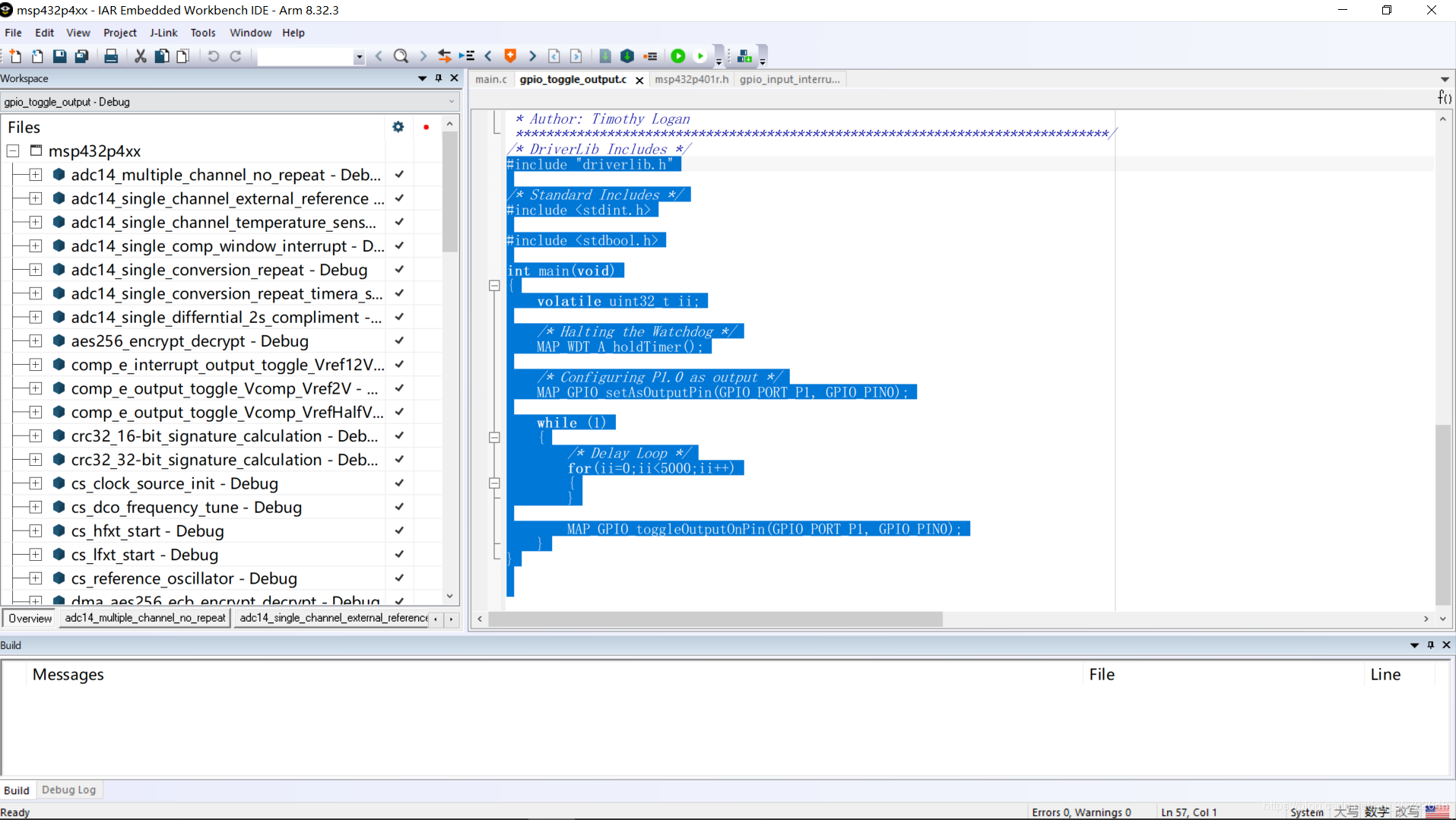Toggle build checkmark for aes256_encrypt_decrypt project
Image resolution: width=1456 pixels, height=820 pixels.
(x=399, y=340)
